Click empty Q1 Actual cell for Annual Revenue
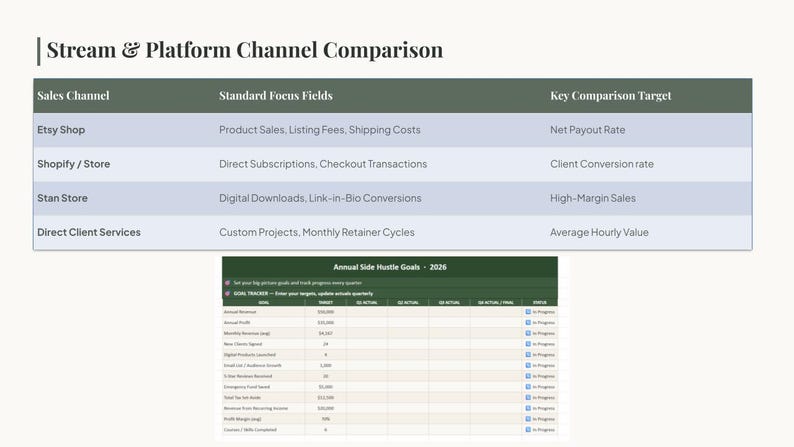The image size is (794, 447). [367, 312]
